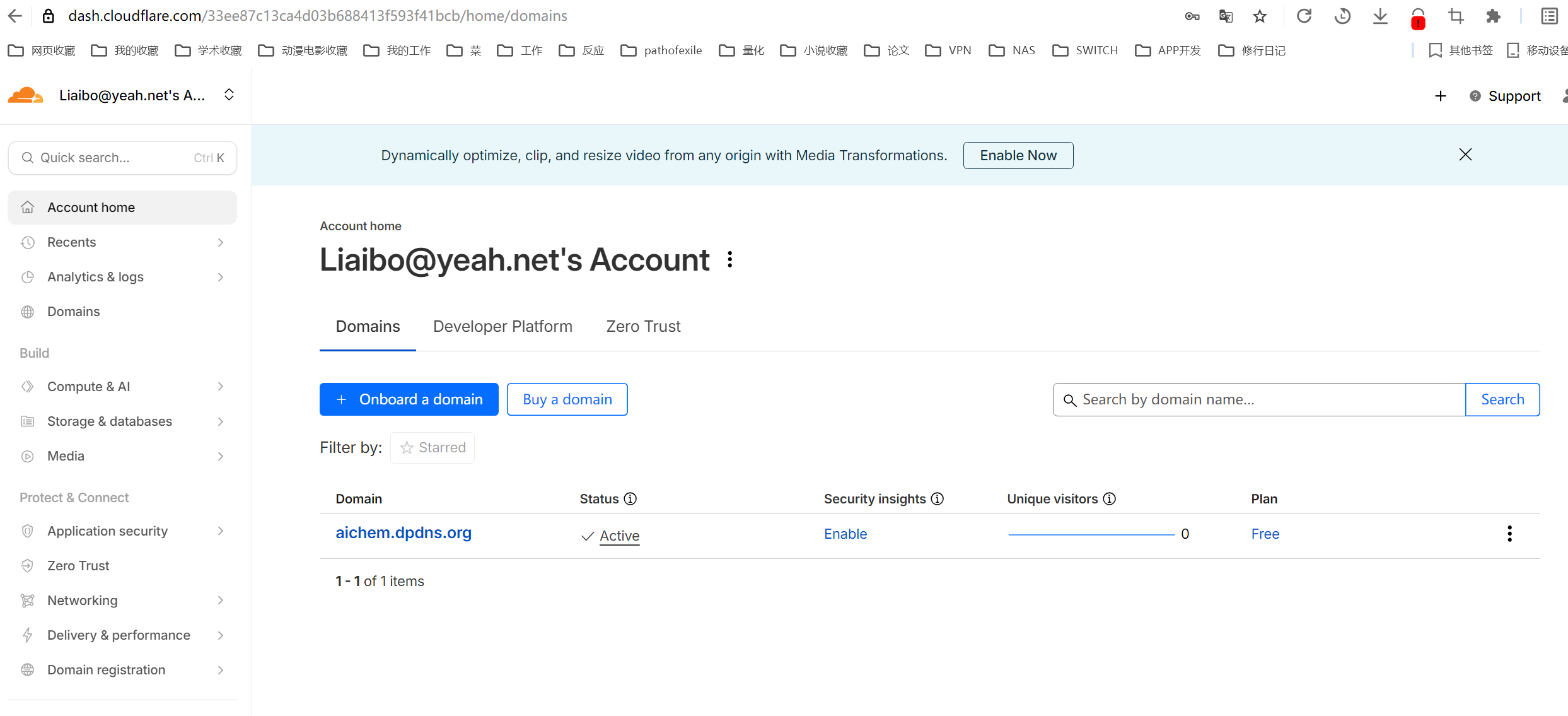Click the '1 - 1 of 1 items' text
Screen dimensions: 1568x716
pyautogui.click(x=380, y=581)
